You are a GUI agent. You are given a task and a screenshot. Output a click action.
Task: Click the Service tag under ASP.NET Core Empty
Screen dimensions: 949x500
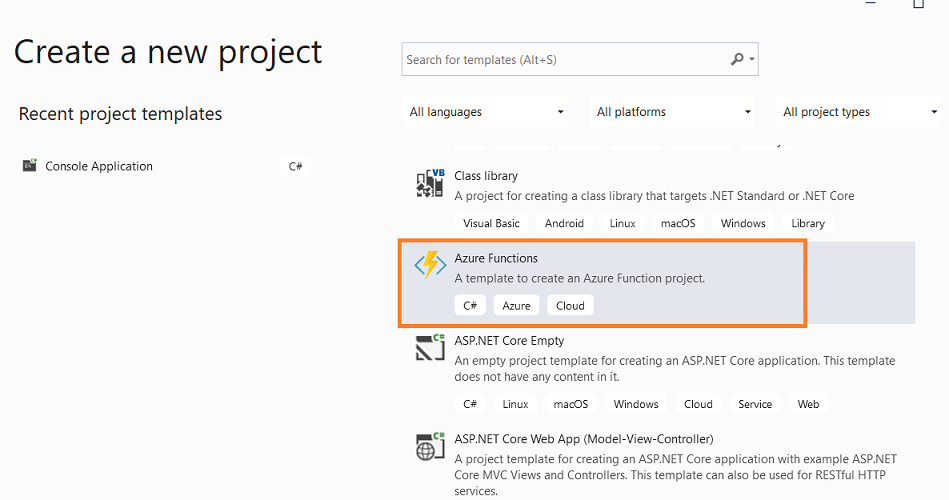click(x=755, y=404)
